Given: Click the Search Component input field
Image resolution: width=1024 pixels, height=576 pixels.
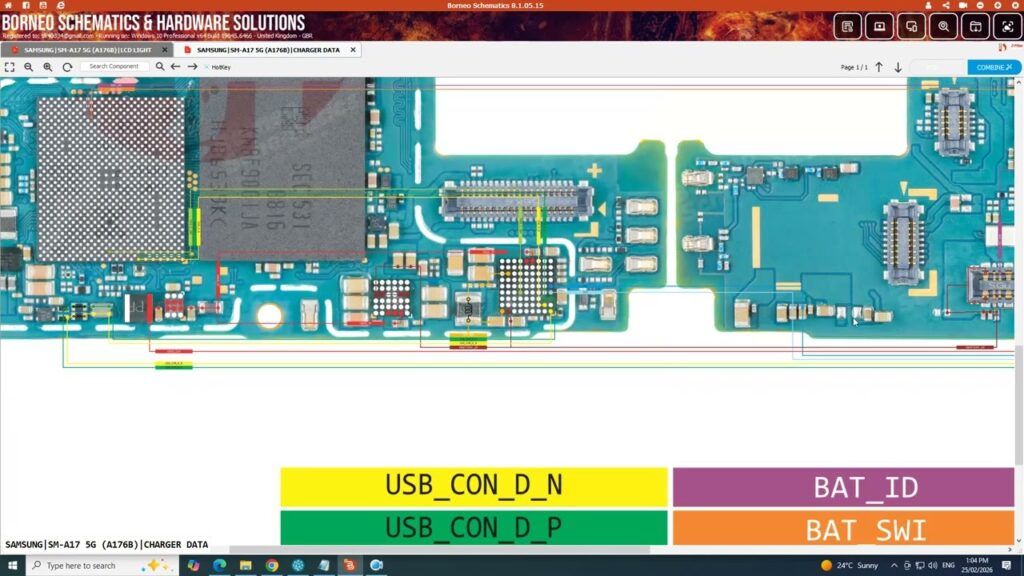Looking at the screenshot, I should coord(114,67).
